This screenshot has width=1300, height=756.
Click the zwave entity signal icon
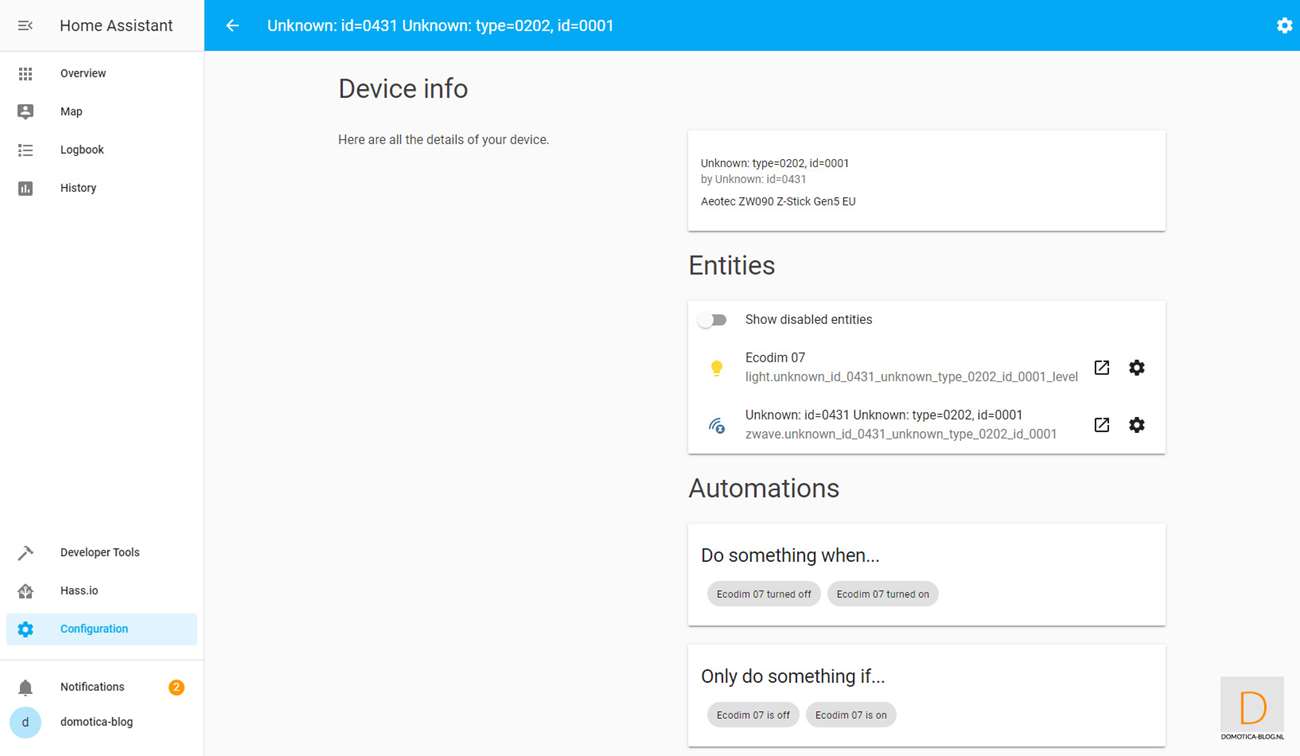(x=716, y=426)
